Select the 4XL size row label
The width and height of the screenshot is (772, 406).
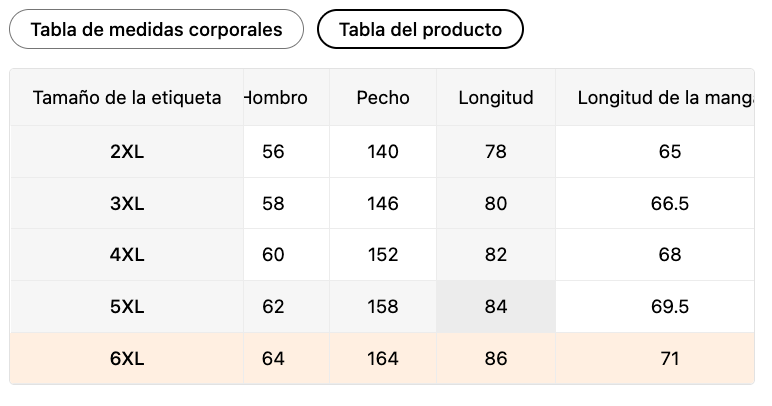127,255
